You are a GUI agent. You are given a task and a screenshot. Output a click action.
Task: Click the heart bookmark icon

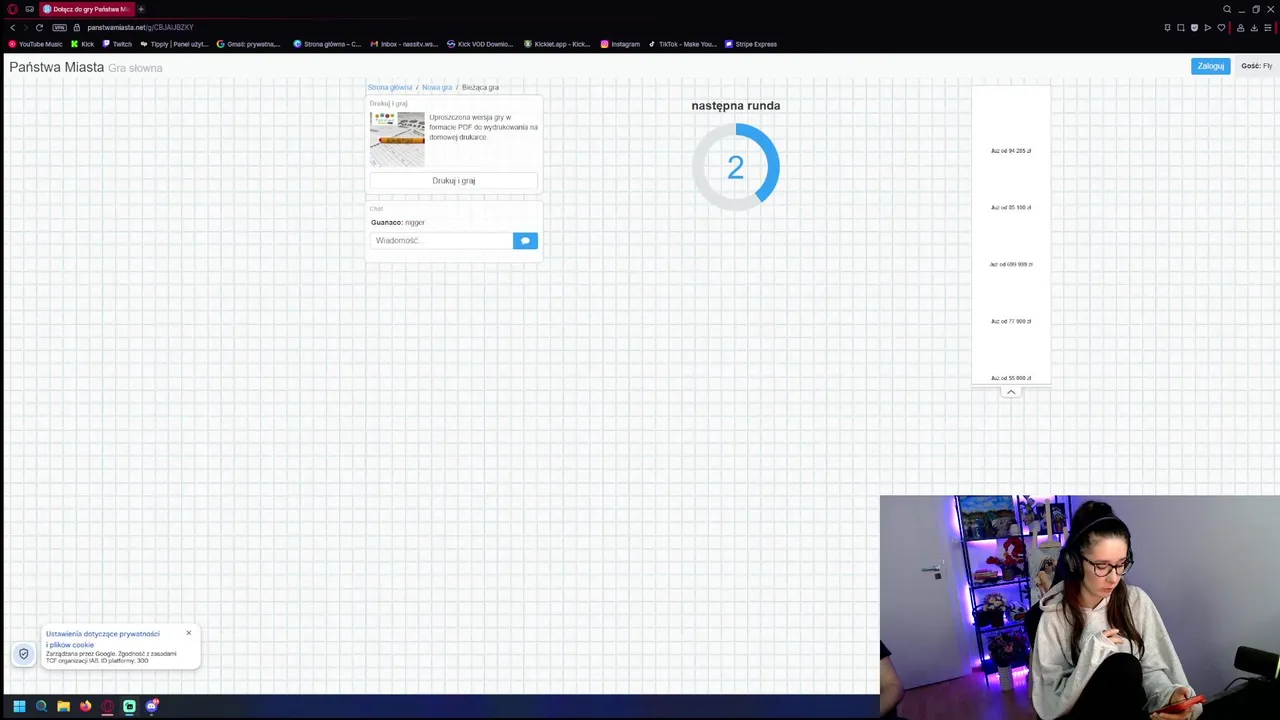tap(1221, 27)
